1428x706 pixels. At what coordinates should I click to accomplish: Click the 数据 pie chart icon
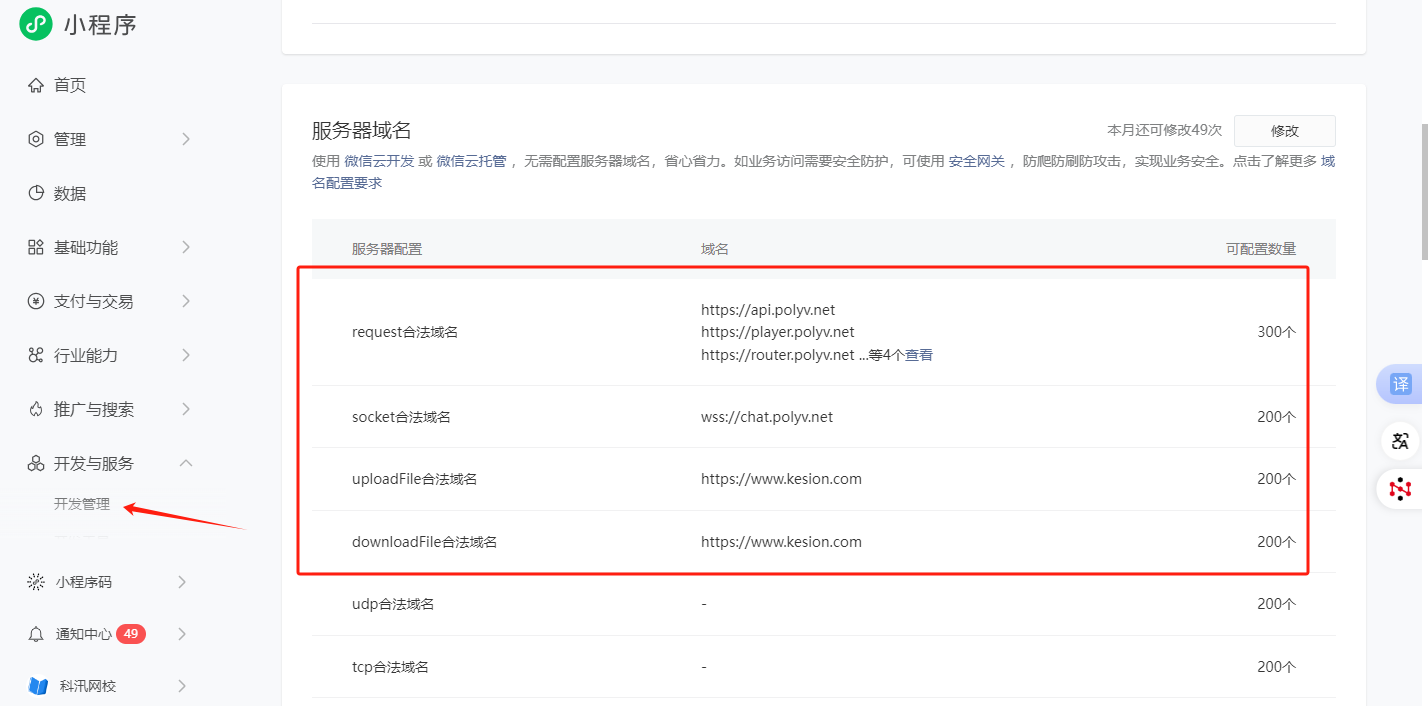[36, 193]
